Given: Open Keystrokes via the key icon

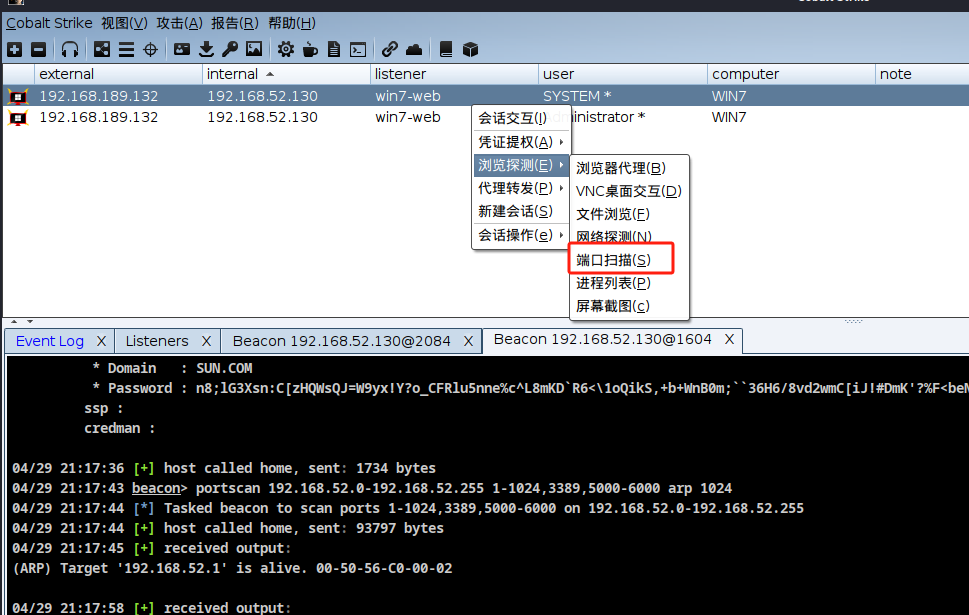Looking at the screenshot, I should coord(230,49).
